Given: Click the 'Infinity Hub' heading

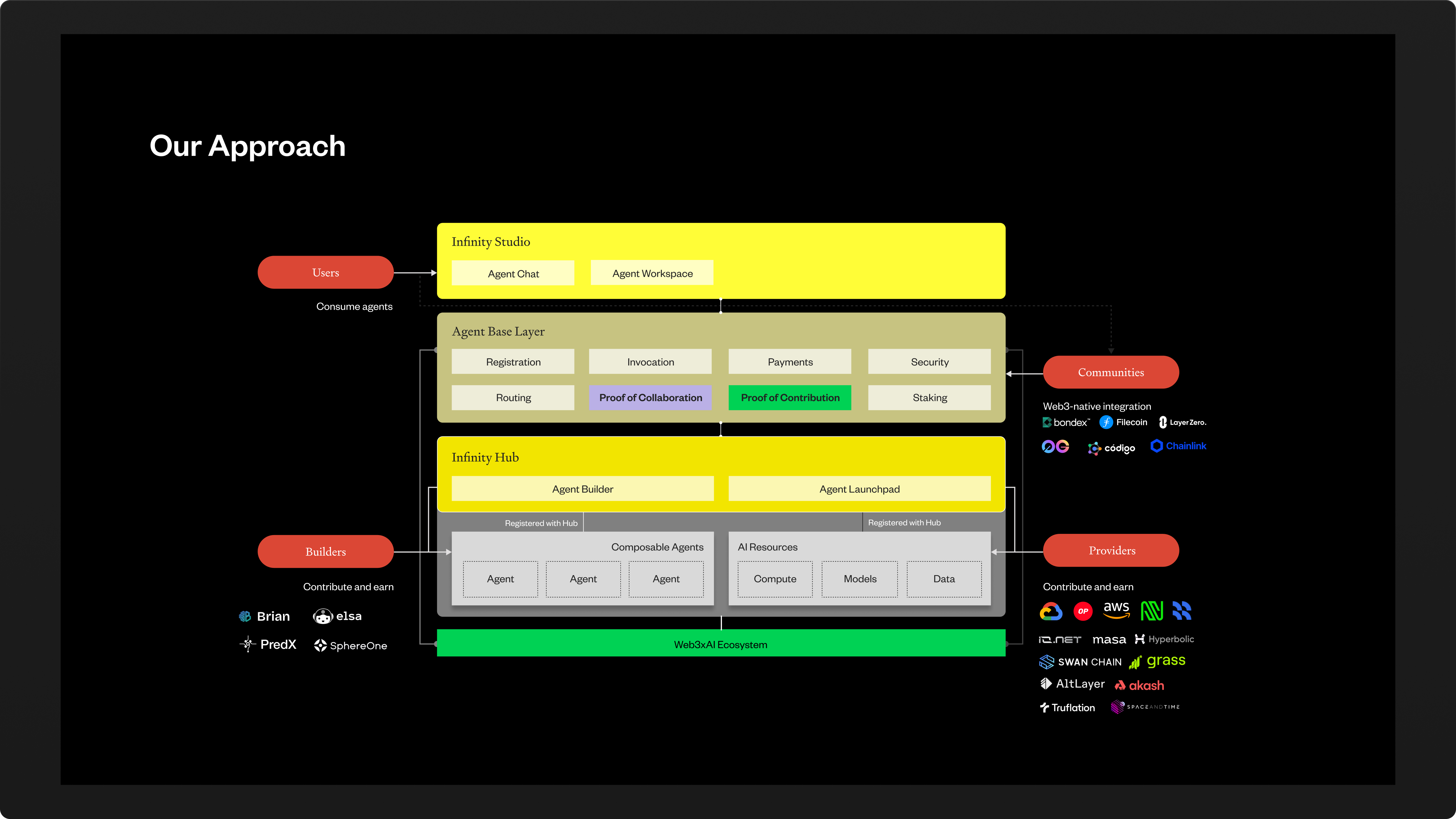Looking at the screenshot, I should 485,457.
